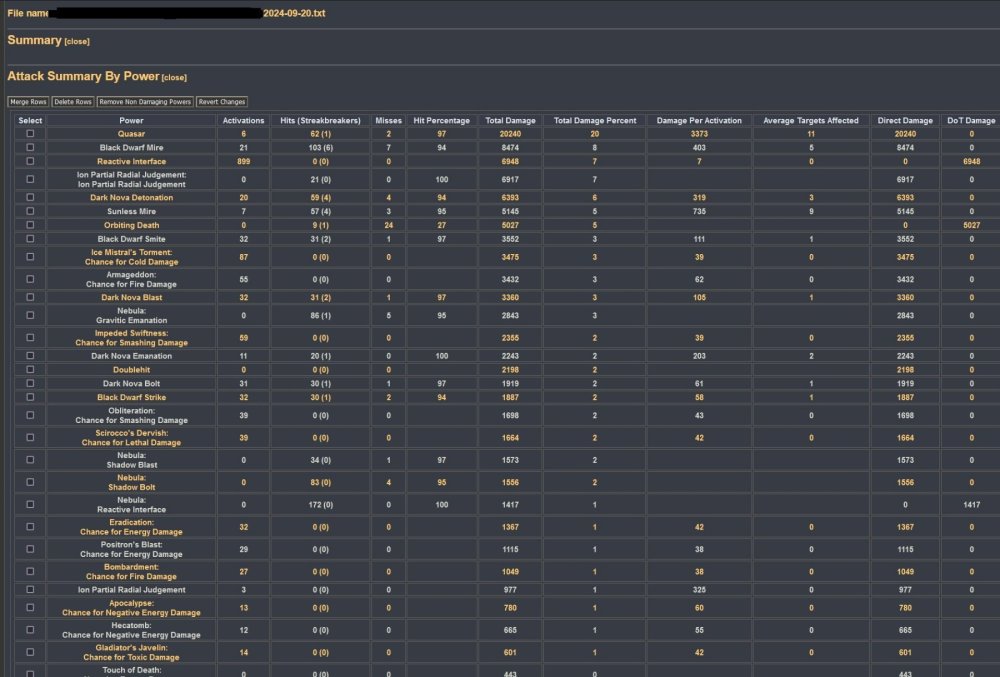Click the Average Targets Affected header
1000x677 pixels.
pyautogui.click(x=811, y=120)
